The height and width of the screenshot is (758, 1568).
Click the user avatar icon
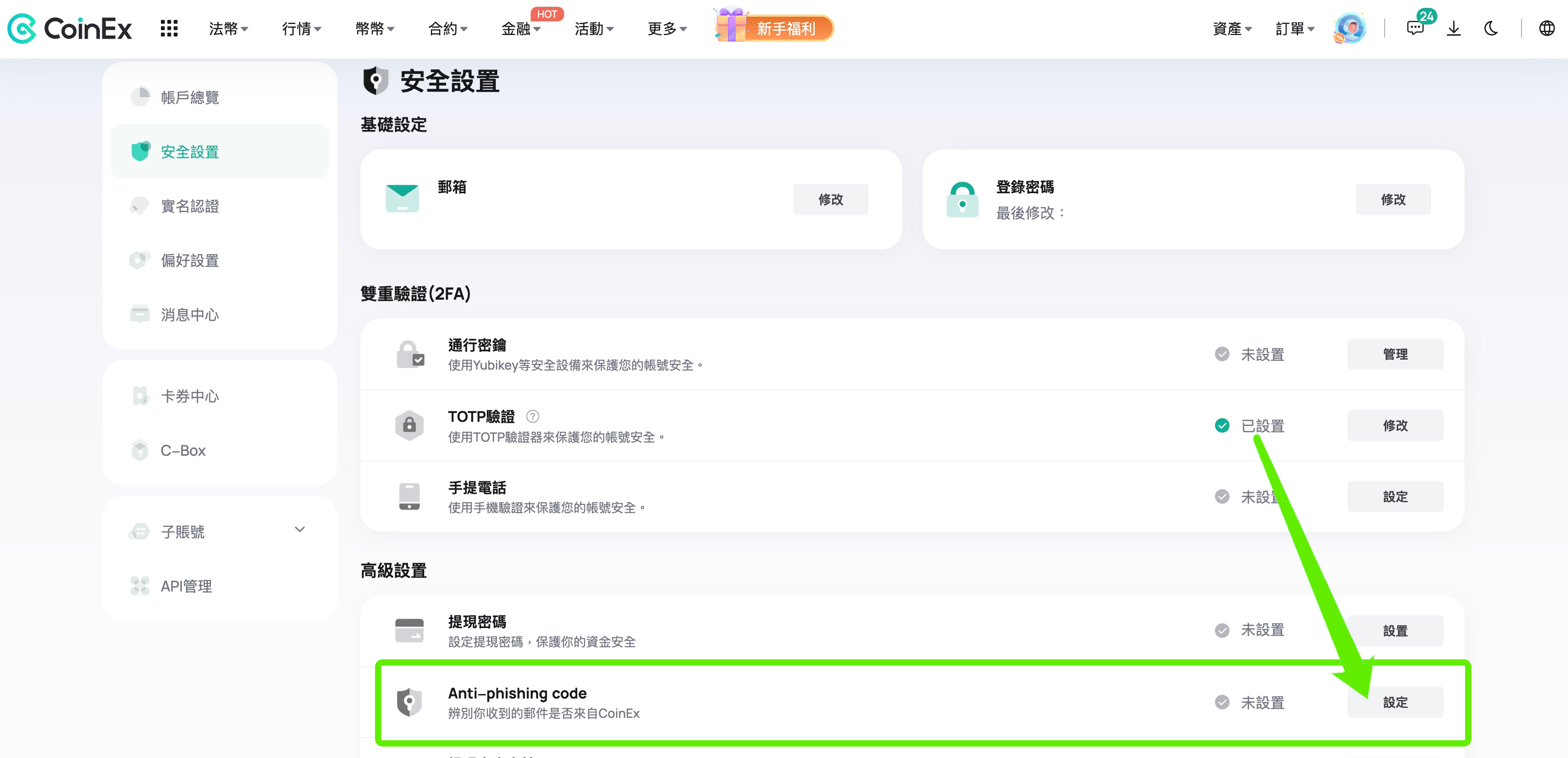pos(1350,29)
